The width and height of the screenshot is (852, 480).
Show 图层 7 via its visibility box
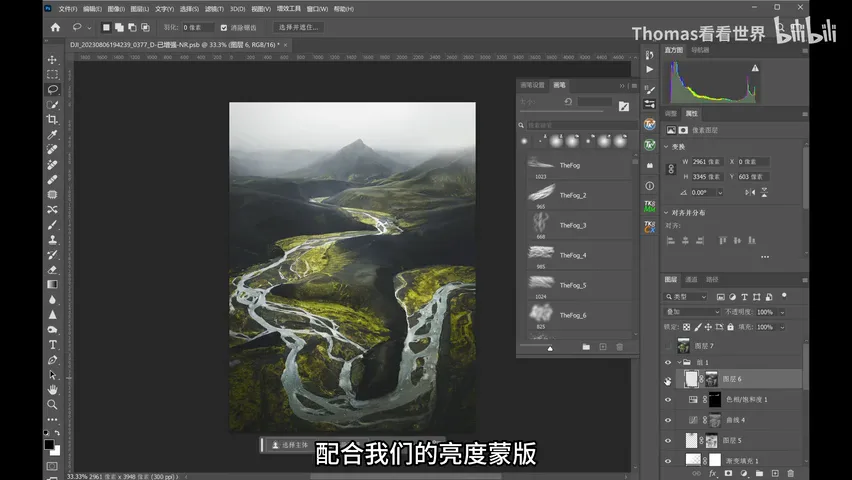pyautogui.click(x=668, y=346)
